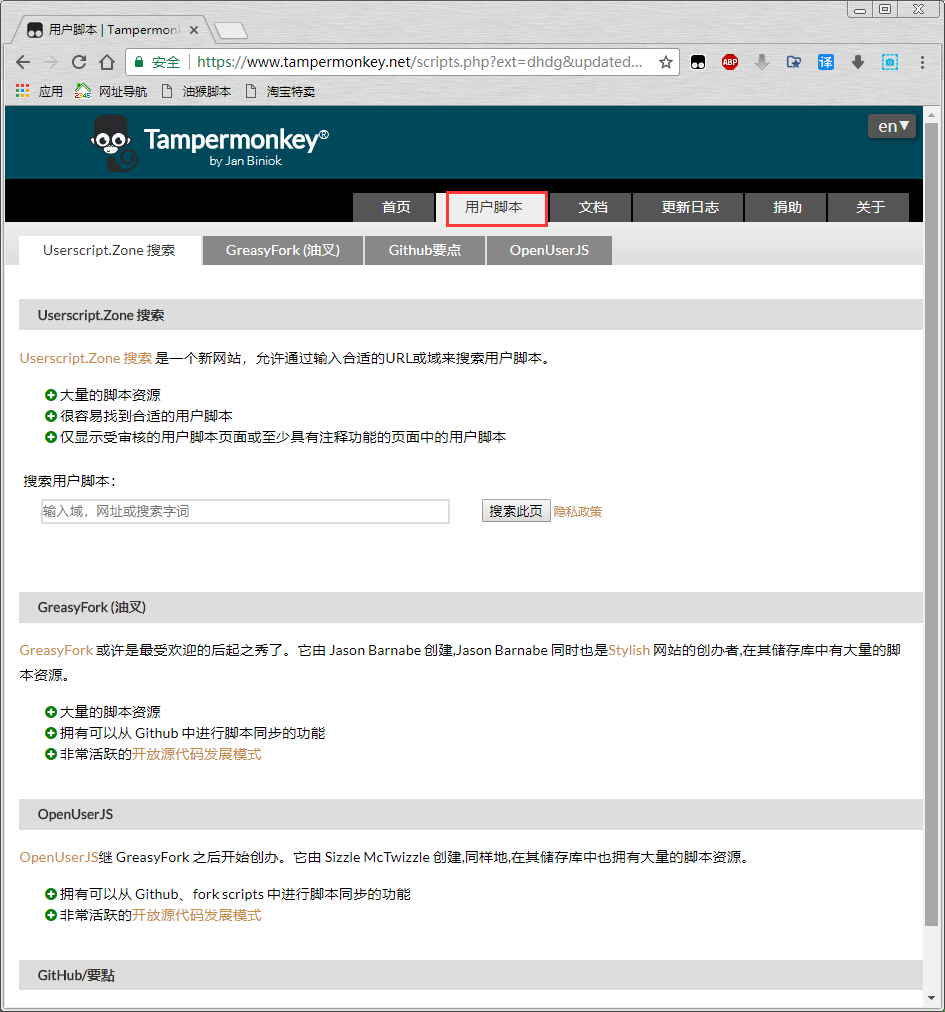Viewport: 945px width, 1012px height.
Task: Toggle the bookmark star in address bar
Action: (x=666, y=61)
